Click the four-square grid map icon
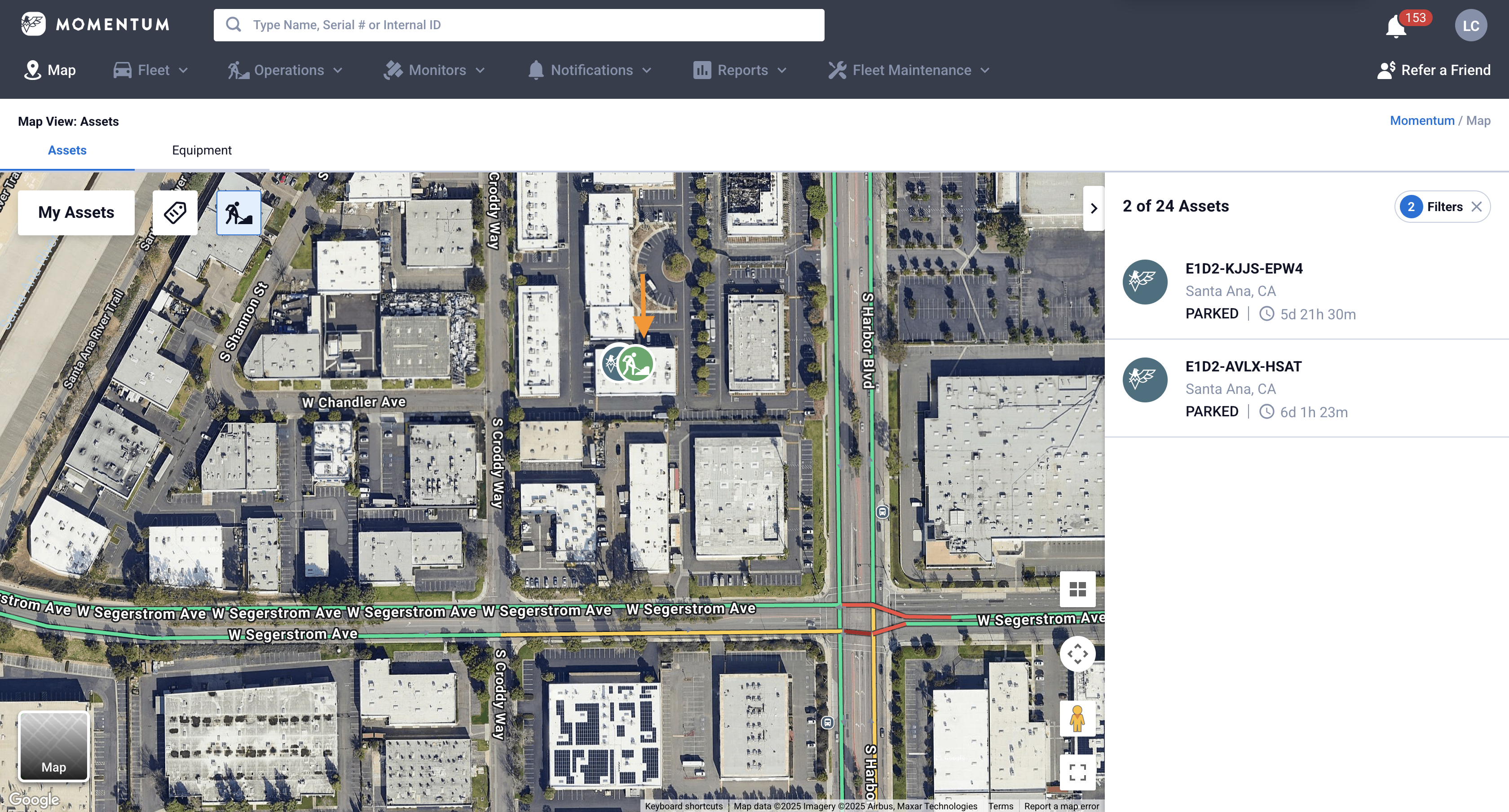 click(x=1077, y=589)
